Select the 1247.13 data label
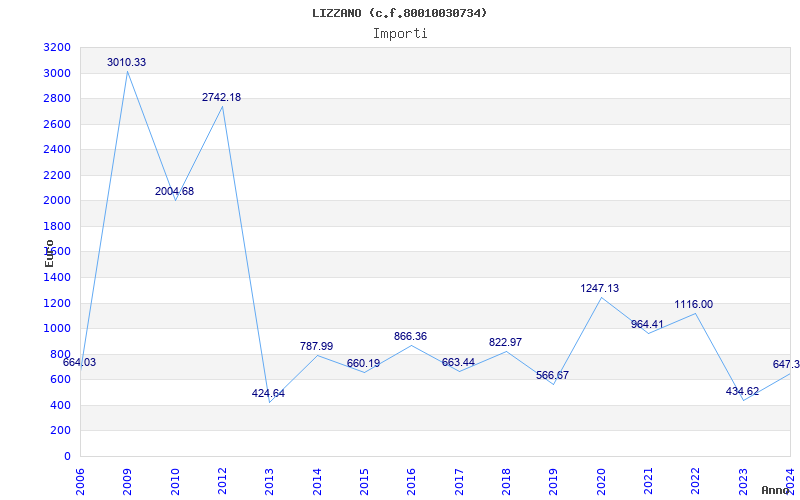Screen dimensions: 800x500 599,288
